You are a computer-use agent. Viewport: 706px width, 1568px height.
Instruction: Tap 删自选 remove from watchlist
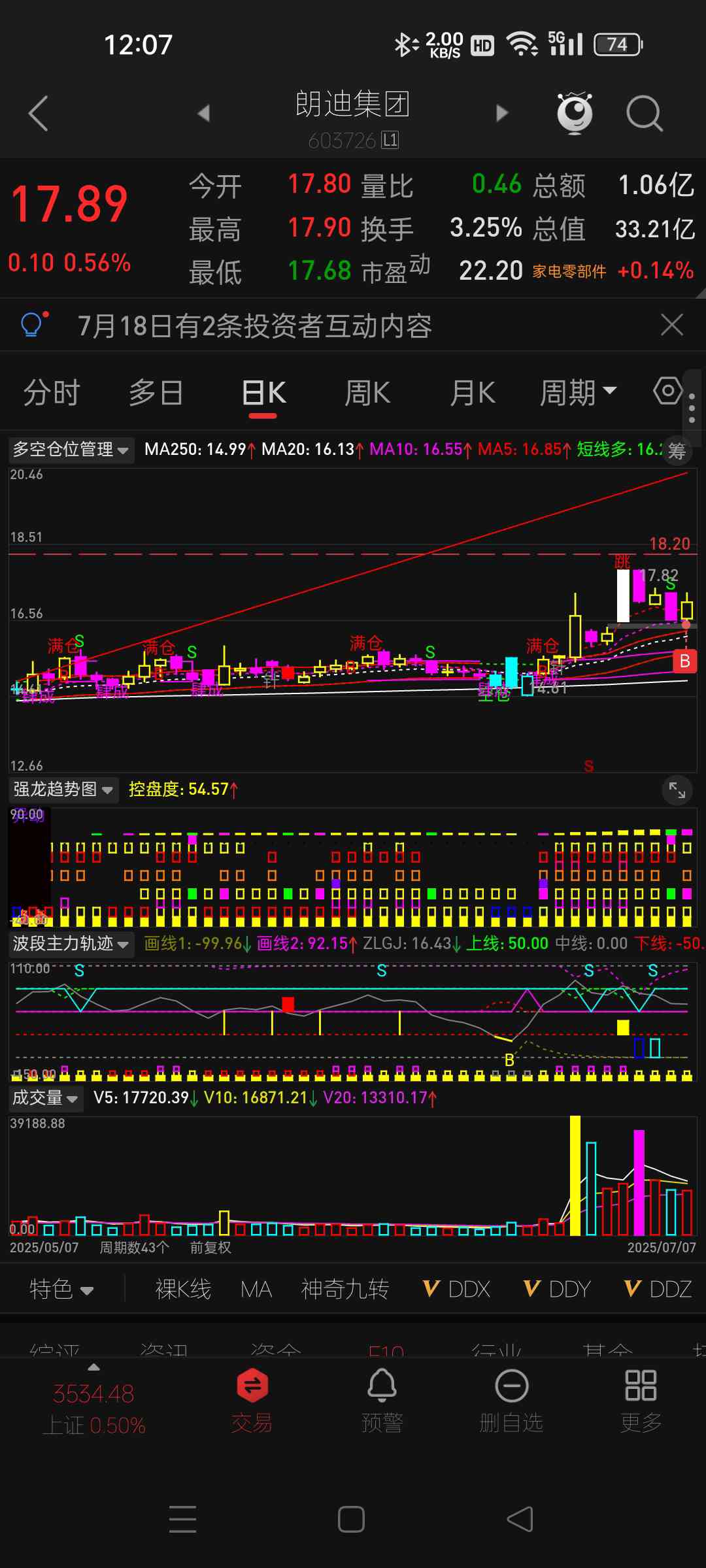[x=511, y=1401]
